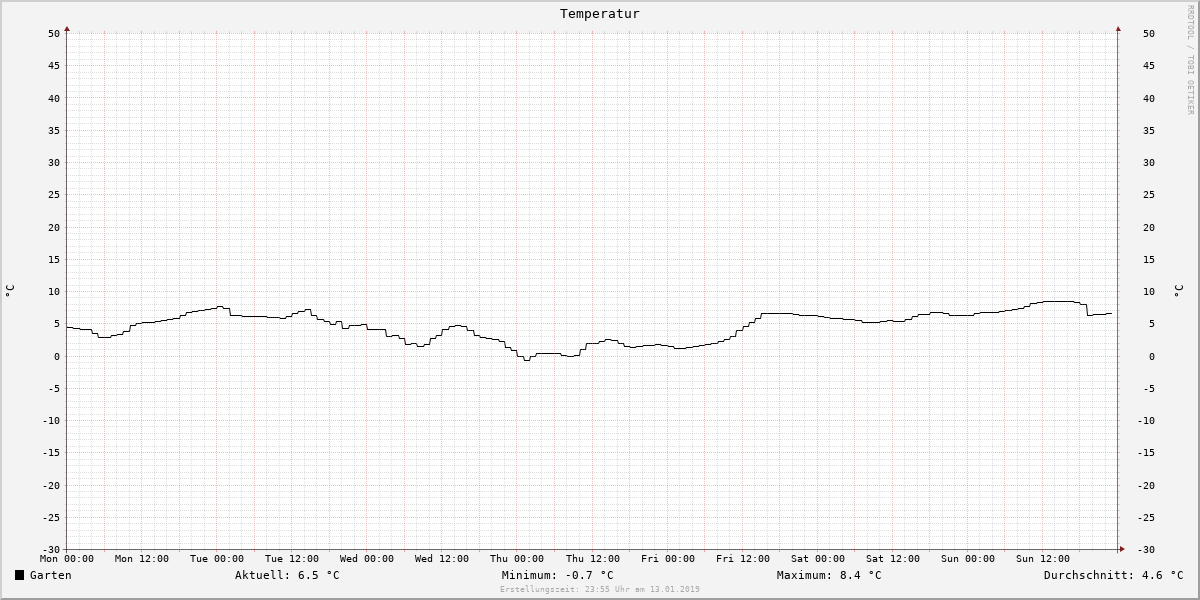Click the 'Maximum: 8.4 °C' reading
Screen dimensions: 1200x600
pyautogui.click(x=829, y=575)
